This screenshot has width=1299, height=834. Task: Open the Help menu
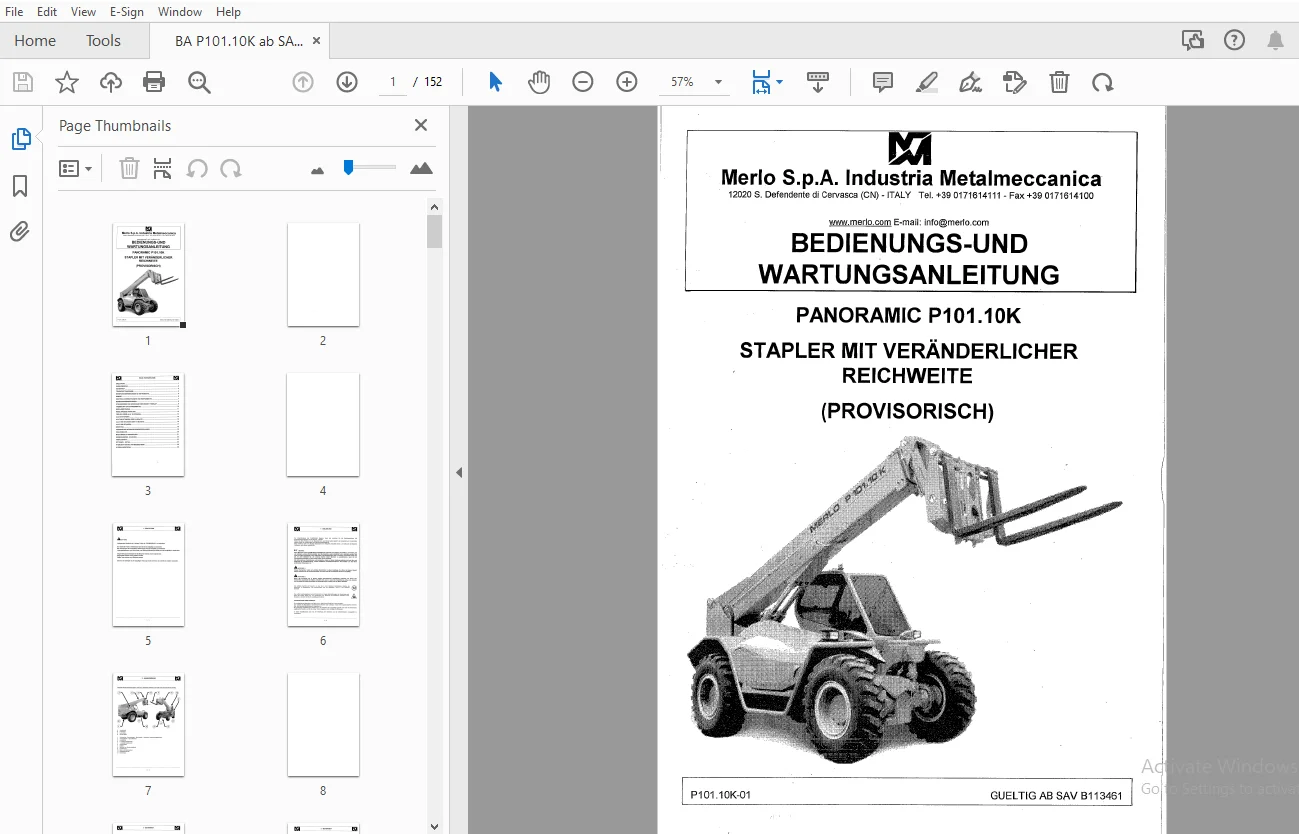(x=228, y=12)
